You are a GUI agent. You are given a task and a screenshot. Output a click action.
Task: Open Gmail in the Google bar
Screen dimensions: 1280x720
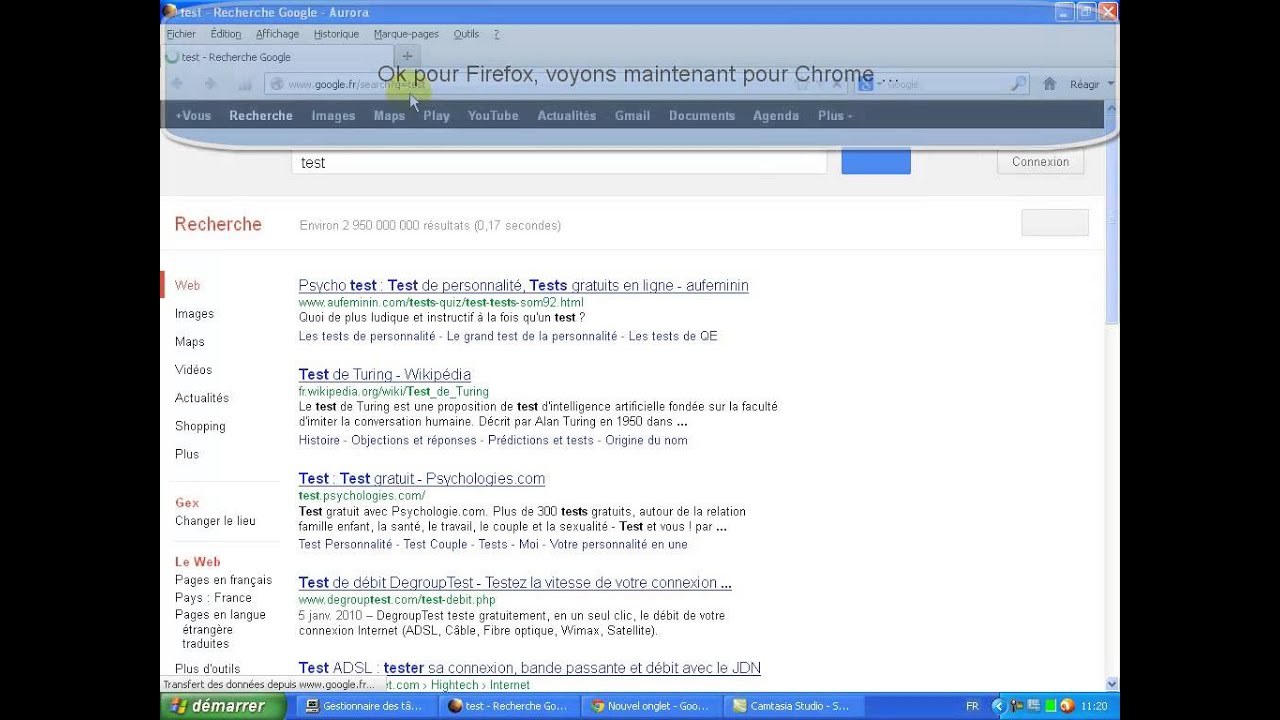pos(632,116)
